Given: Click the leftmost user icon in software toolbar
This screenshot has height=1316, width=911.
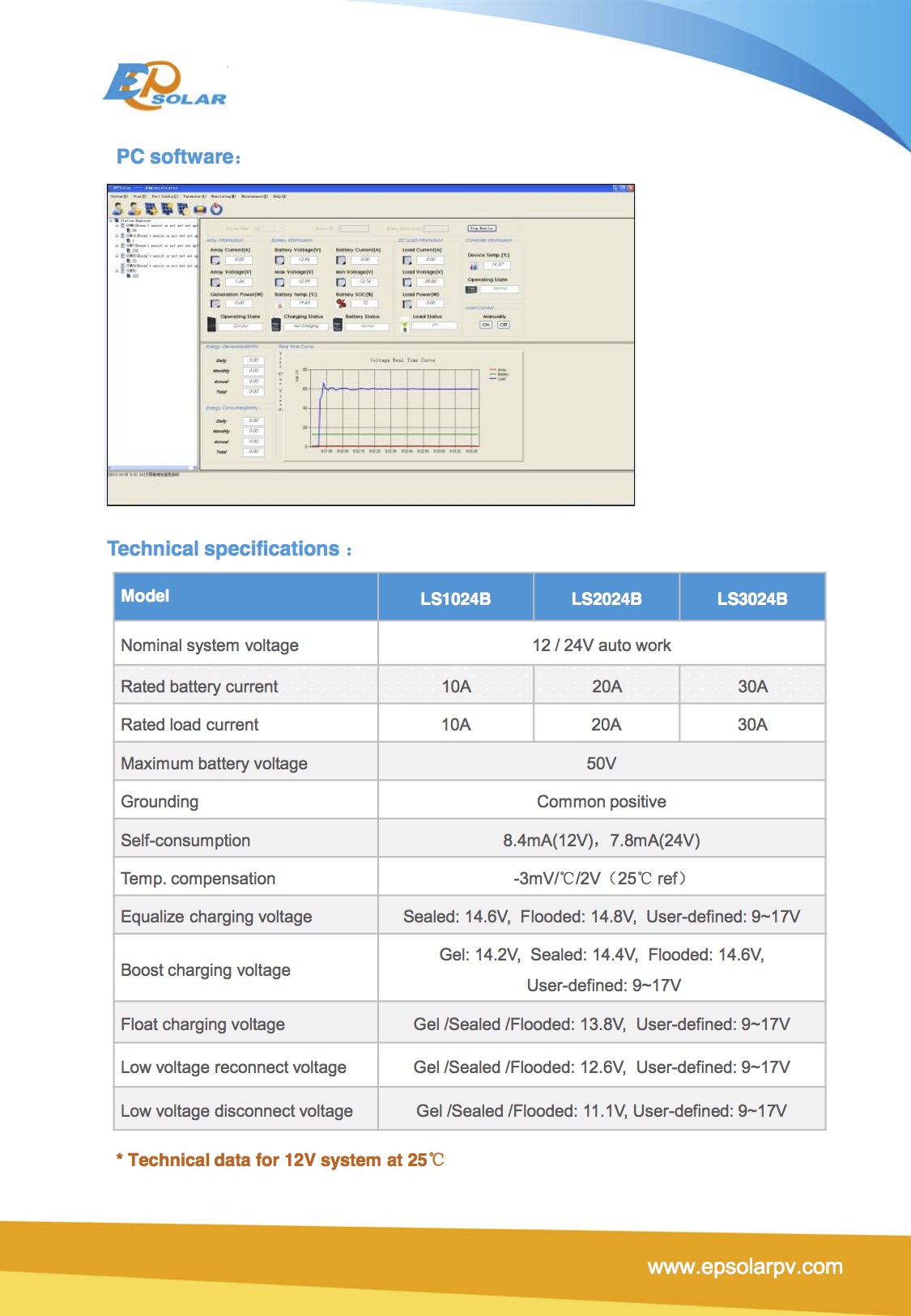Looking at the screenshot, I should click(117, 209).
